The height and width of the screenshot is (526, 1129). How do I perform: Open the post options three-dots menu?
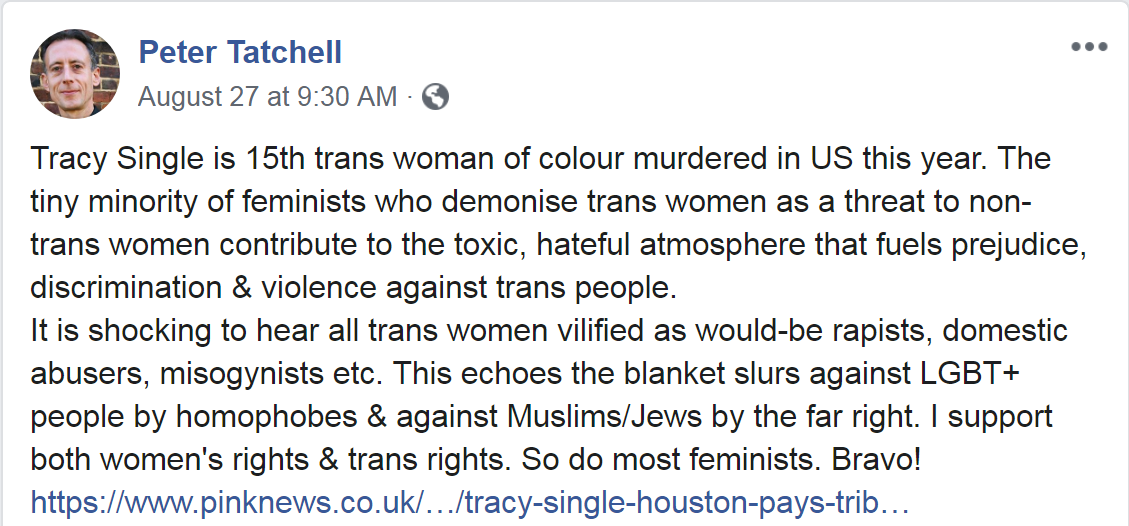click(1088, 48)
